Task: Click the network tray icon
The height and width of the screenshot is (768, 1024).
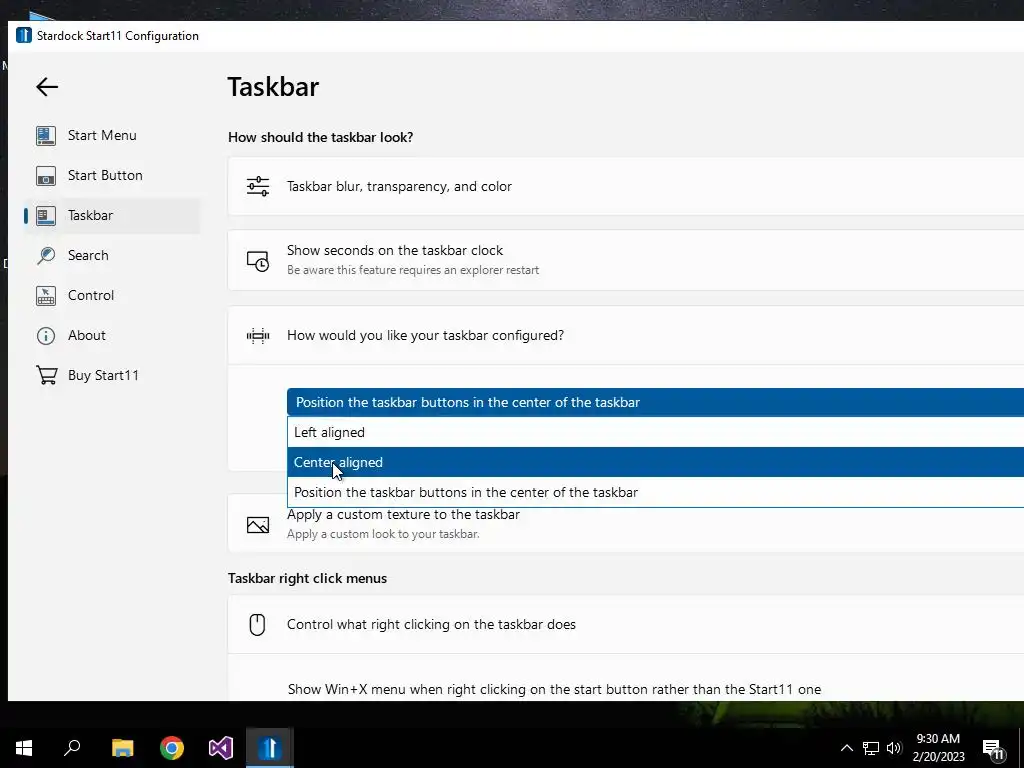Action: [871, 748]
